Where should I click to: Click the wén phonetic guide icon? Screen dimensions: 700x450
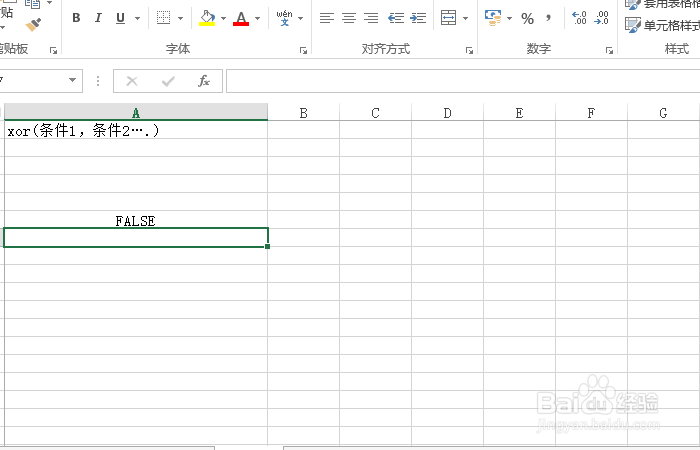(x=284, y=18)
